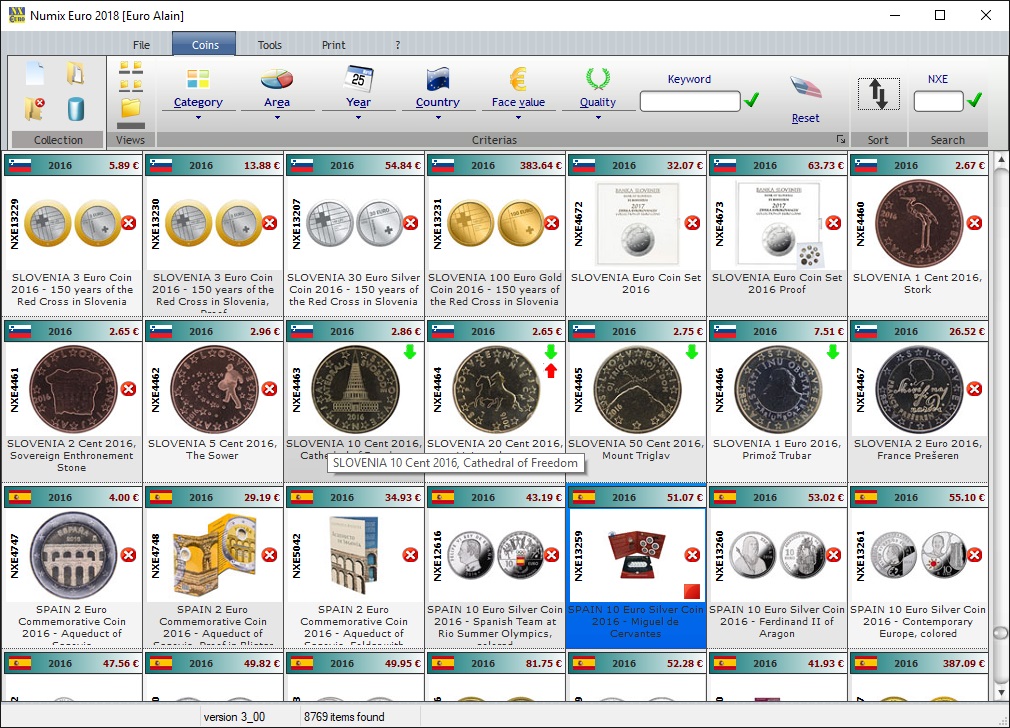Switch to thumbnails grid view icon
1010x728 pixels.
[131, 76]
